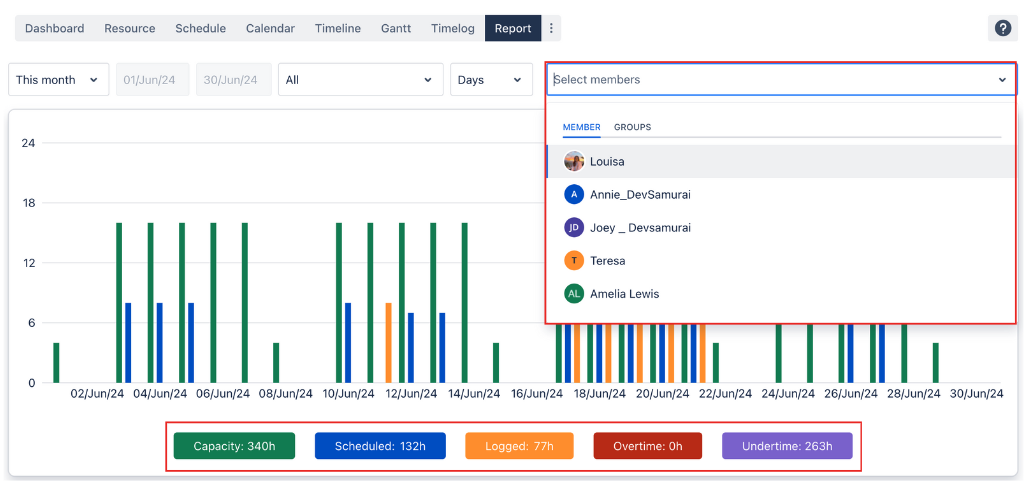
Task: Click Amelia Lewis's green AL avatar
Action: [574, 294]
